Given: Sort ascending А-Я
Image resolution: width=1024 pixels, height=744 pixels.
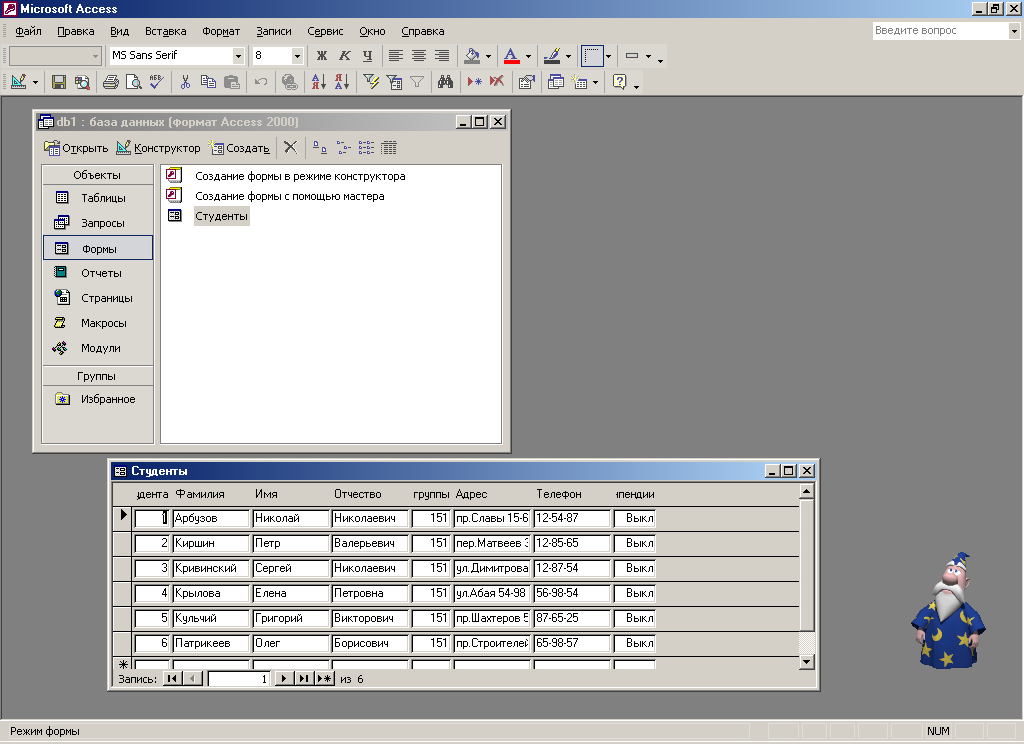Looking at the screenshot, I should (319, 82).
